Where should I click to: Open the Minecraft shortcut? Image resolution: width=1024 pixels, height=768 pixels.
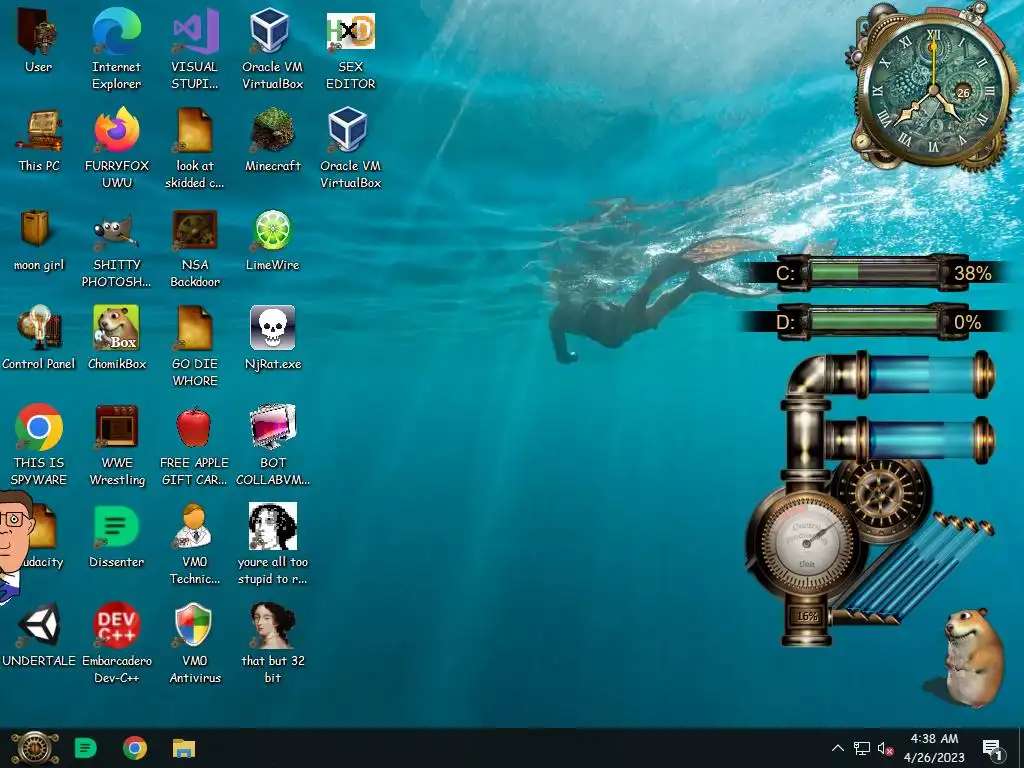click(x=273, y=140)
